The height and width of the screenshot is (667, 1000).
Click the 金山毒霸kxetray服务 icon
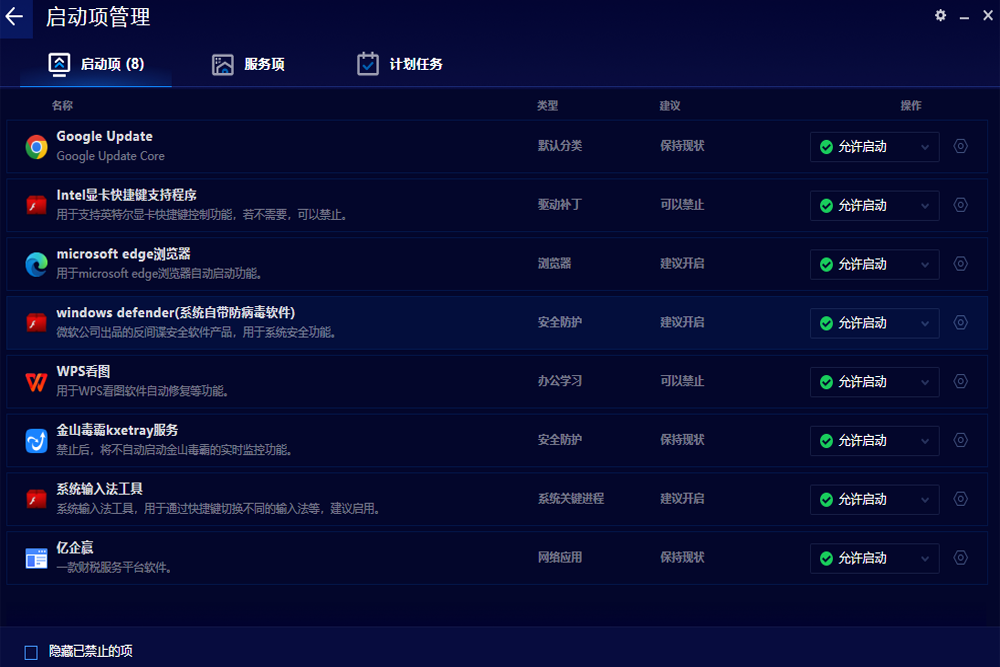pyautogui.click(x=37, y=441)
